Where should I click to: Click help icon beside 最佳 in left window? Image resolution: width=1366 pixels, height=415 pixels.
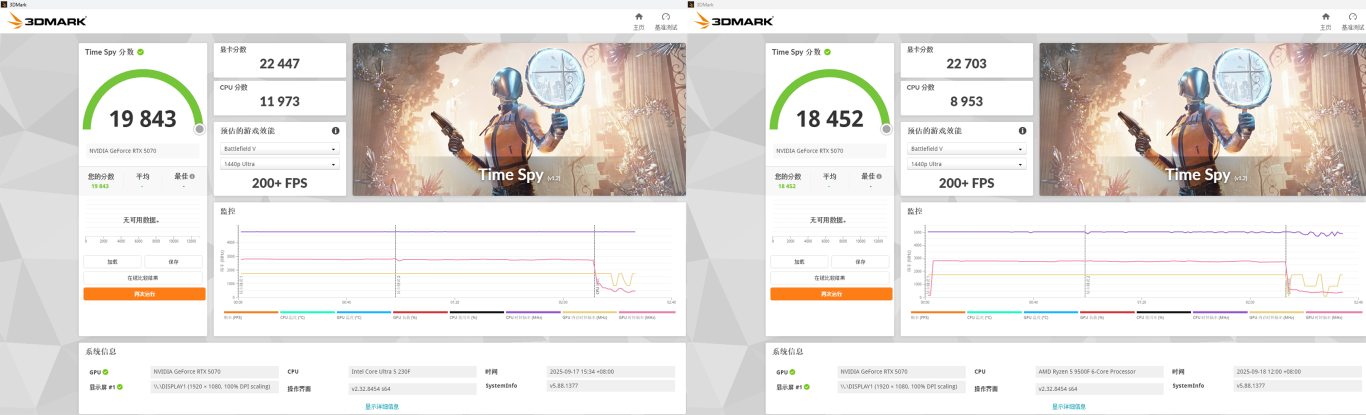[x=192, y=176]
